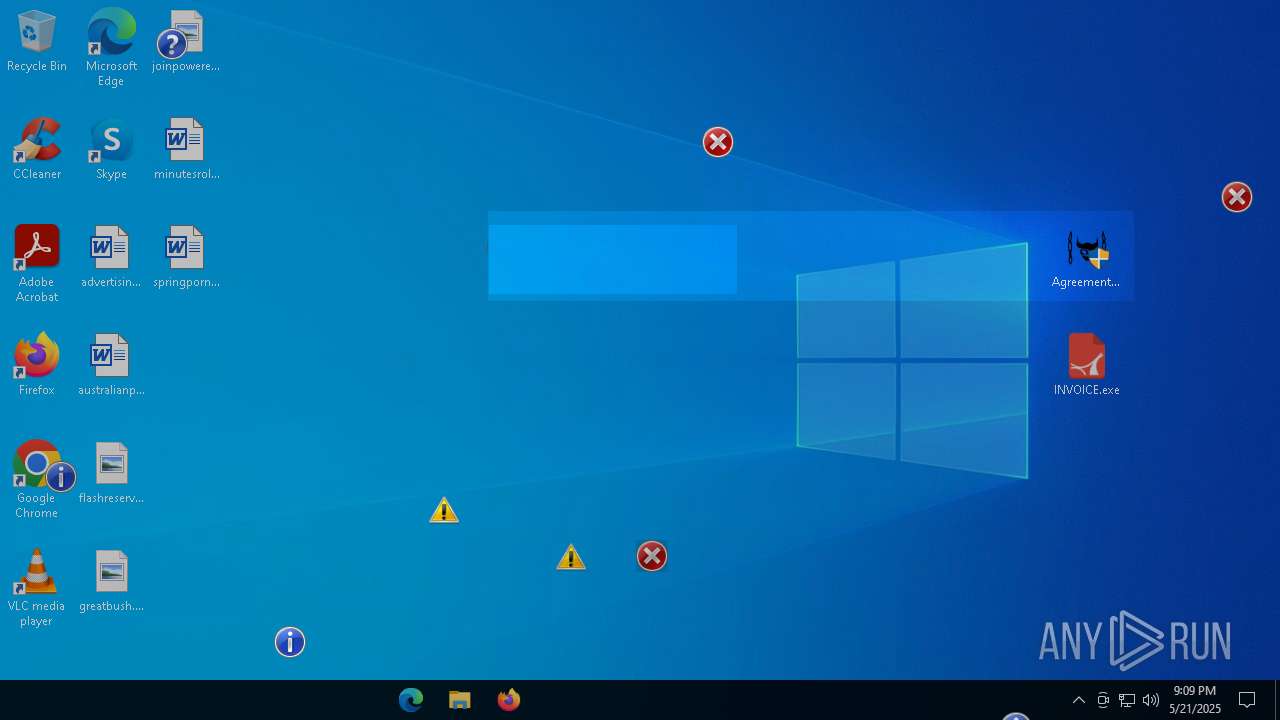The height and width of the screenshot is (720, 1280).
Task: Open the CCleaner desktop shortcut
Action: coord(37,150)
